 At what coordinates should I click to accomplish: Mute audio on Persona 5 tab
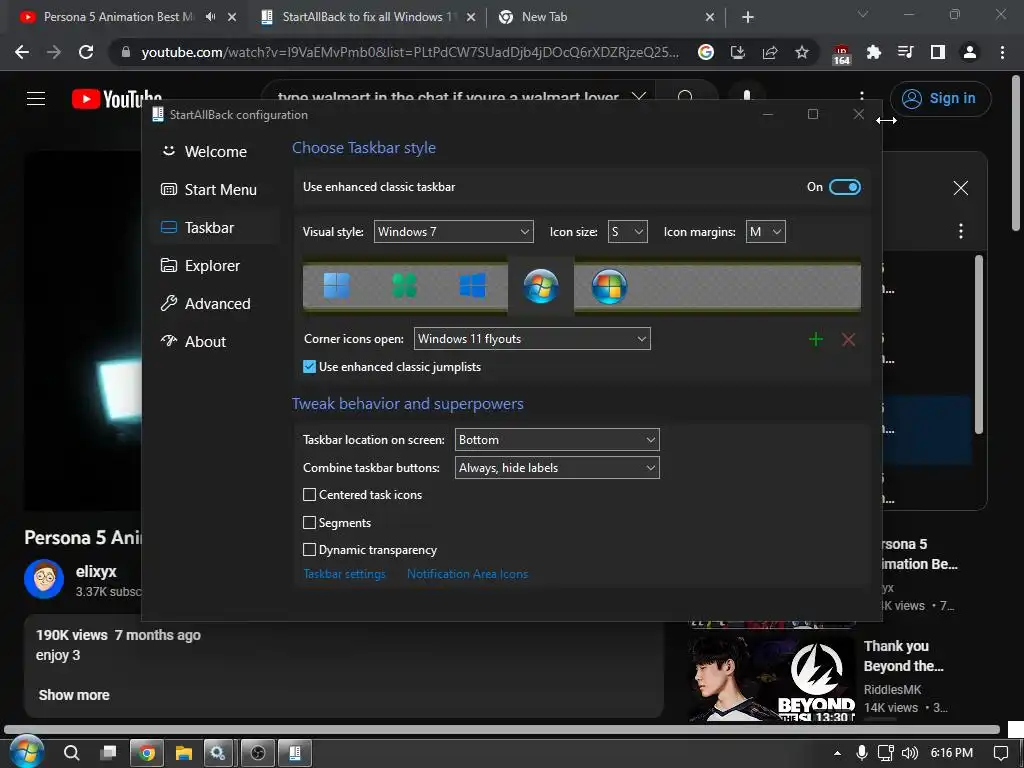(210, 17)
